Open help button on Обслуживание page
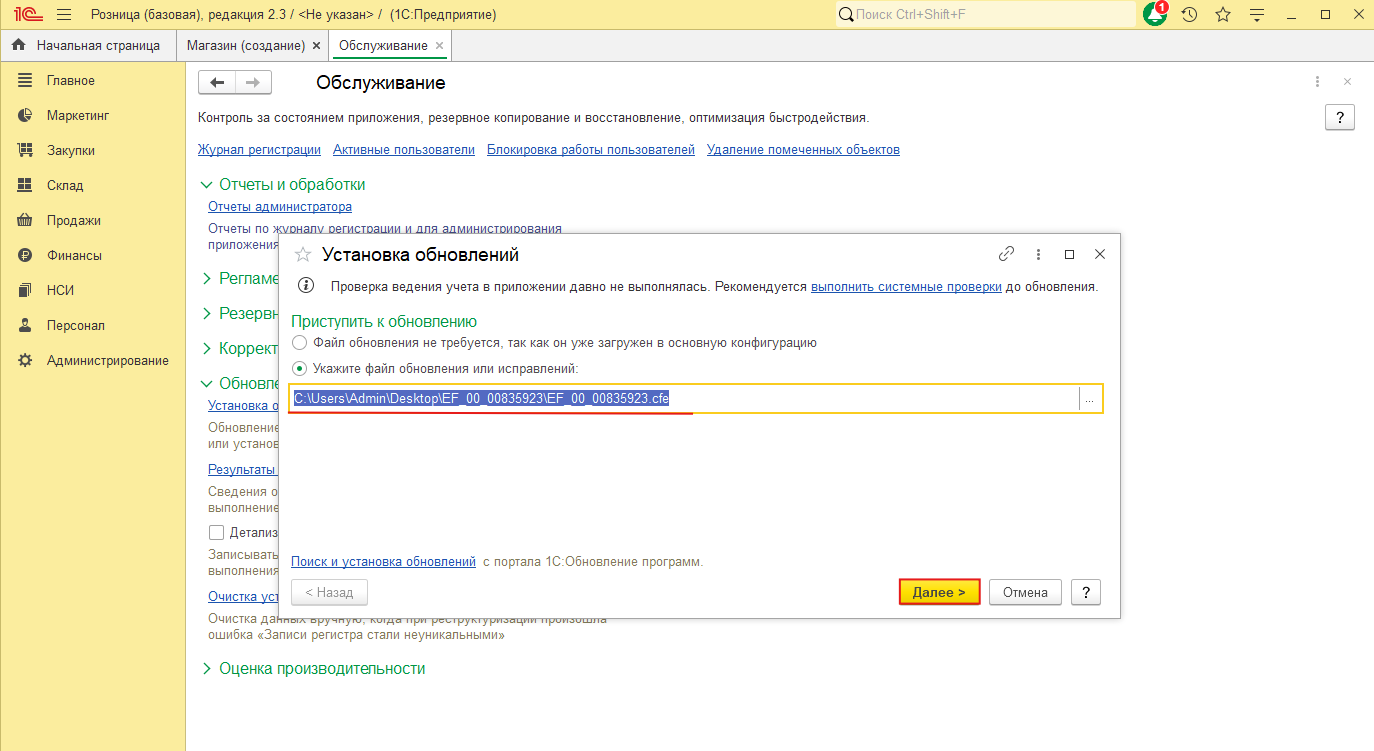Image resolution: width=1374 pixels, height=751 pixels. (x=1339, y=117)
